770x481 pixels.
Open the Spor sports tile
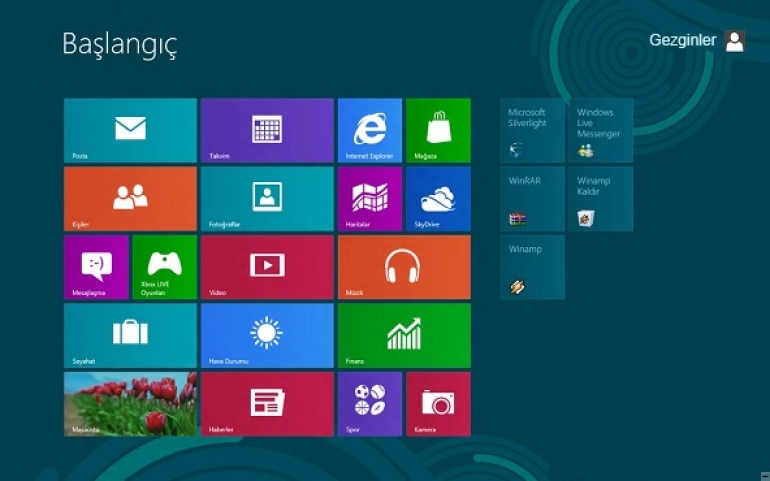[x=370, y=404]
